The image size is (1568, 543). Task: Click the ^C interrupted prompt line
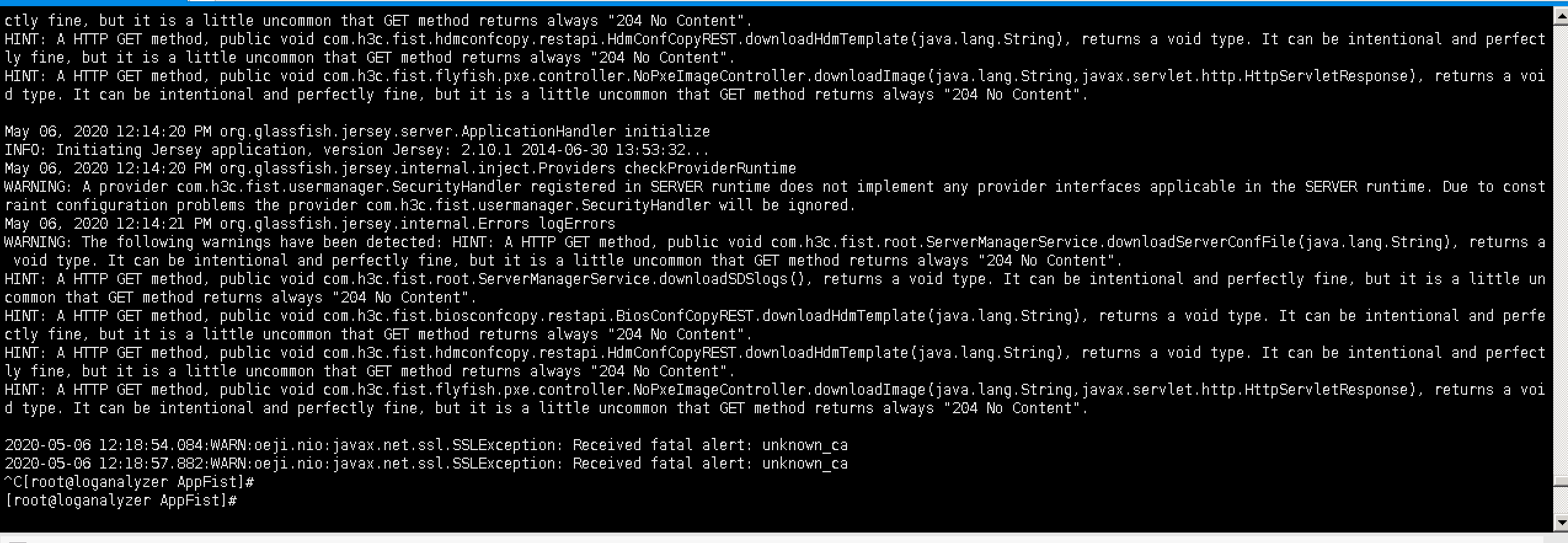tap(129, 482)
